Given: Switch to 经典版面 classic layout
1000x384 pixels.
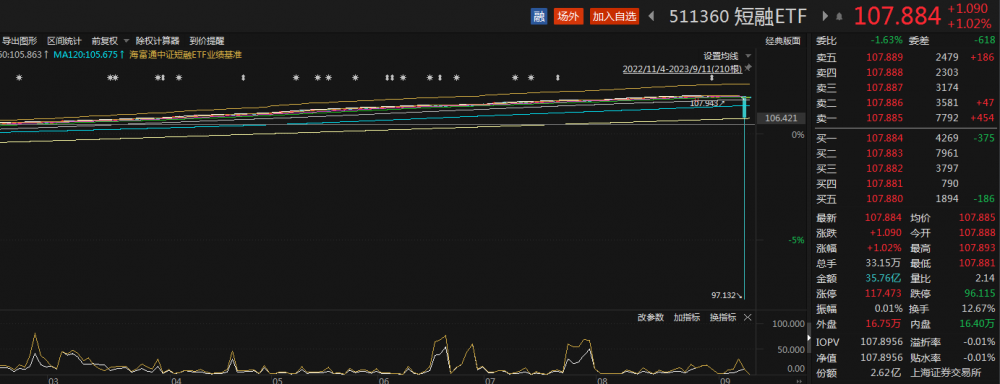Looking at the screenshot, I should pos(783,41).
